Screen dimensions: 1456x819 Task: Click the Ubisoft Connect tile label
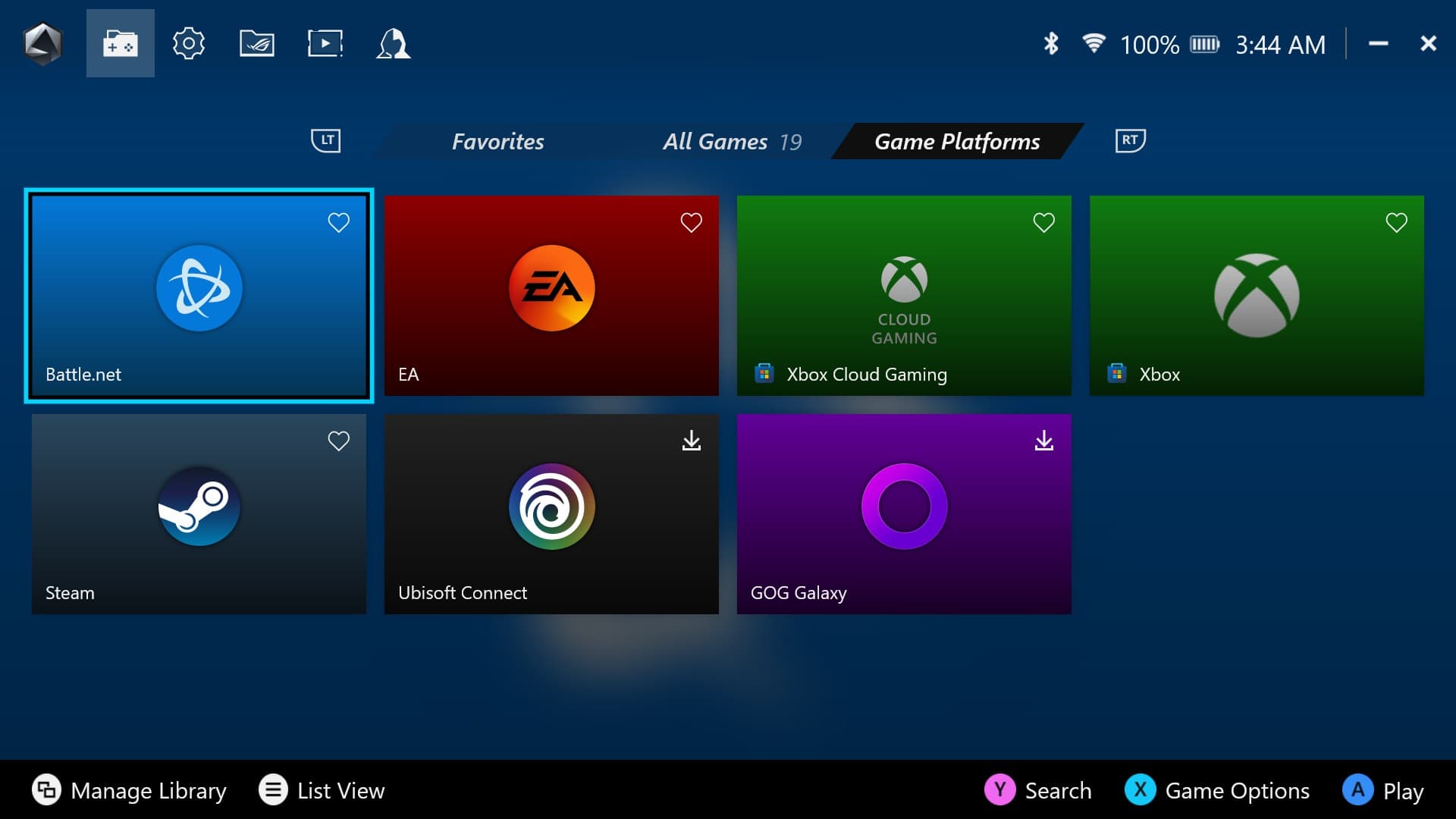463,593
